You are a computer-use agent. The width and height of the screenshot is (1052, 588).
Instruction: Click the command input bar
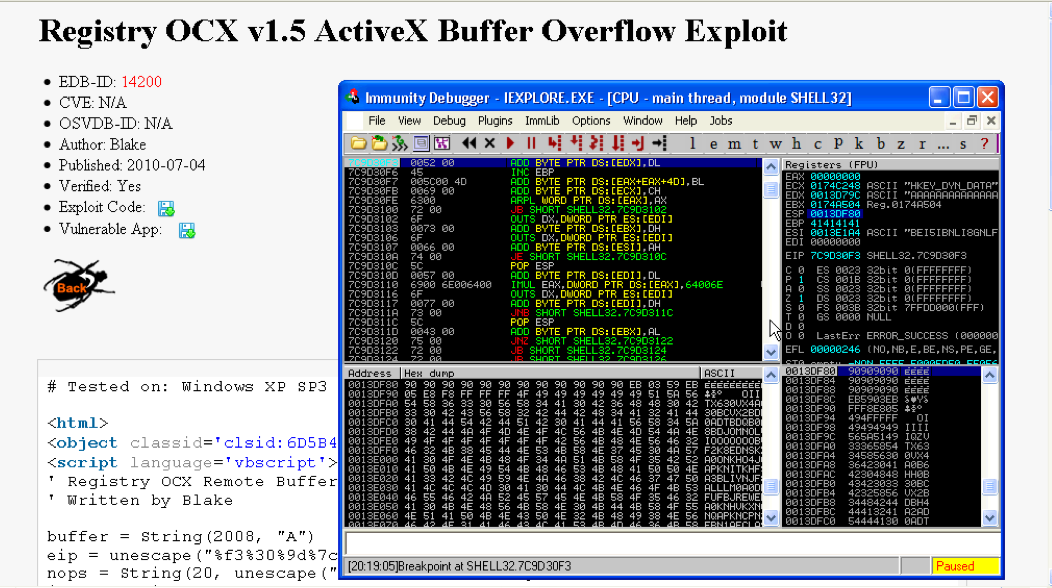point(673,543)
